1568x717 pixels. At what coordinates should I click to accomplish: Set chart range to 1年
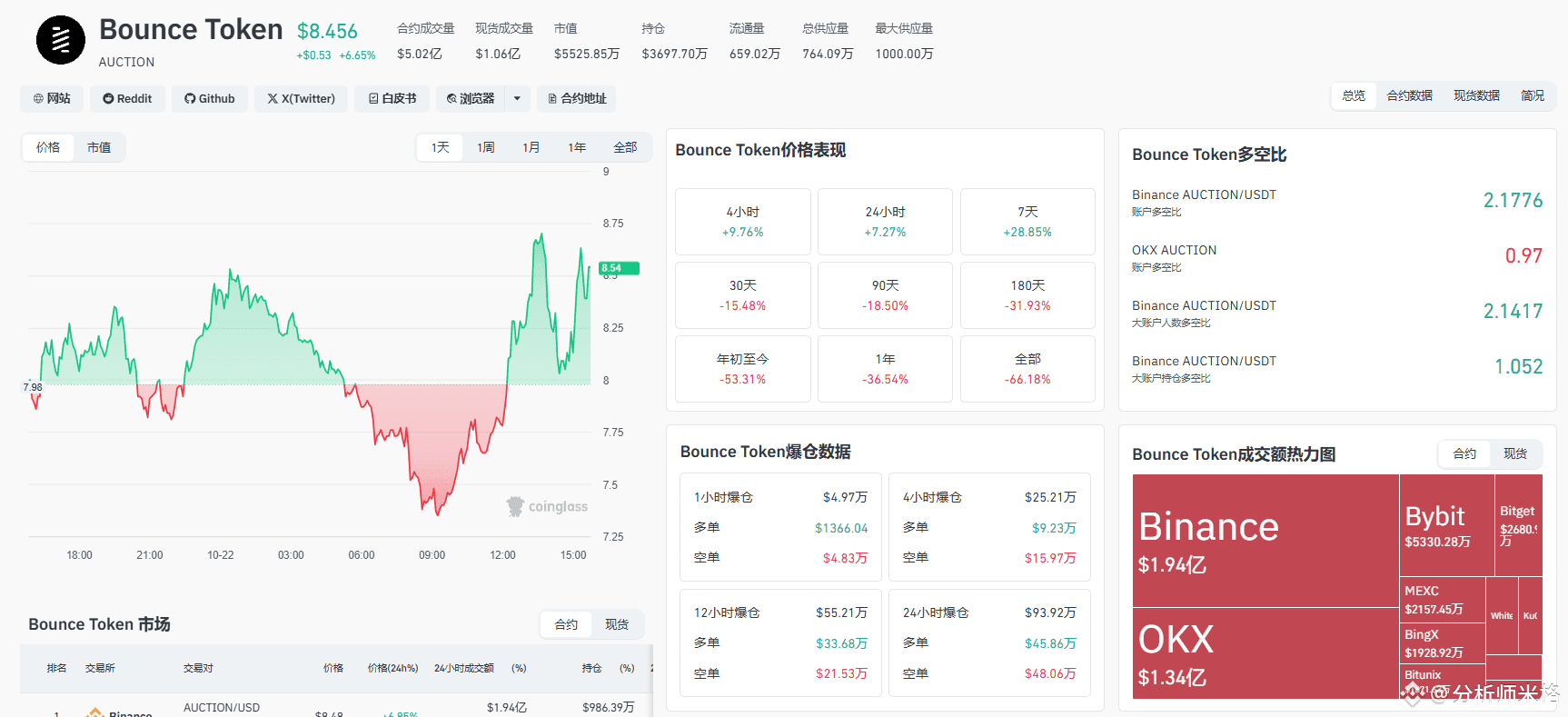577,147
